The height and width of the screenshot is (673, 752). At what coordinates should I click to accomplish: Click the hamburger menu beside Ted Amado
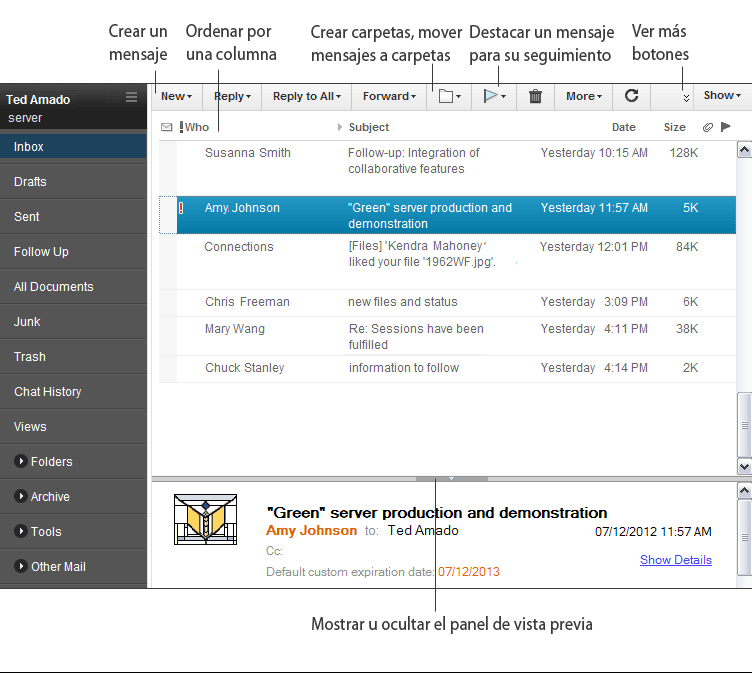pos(131,97)
